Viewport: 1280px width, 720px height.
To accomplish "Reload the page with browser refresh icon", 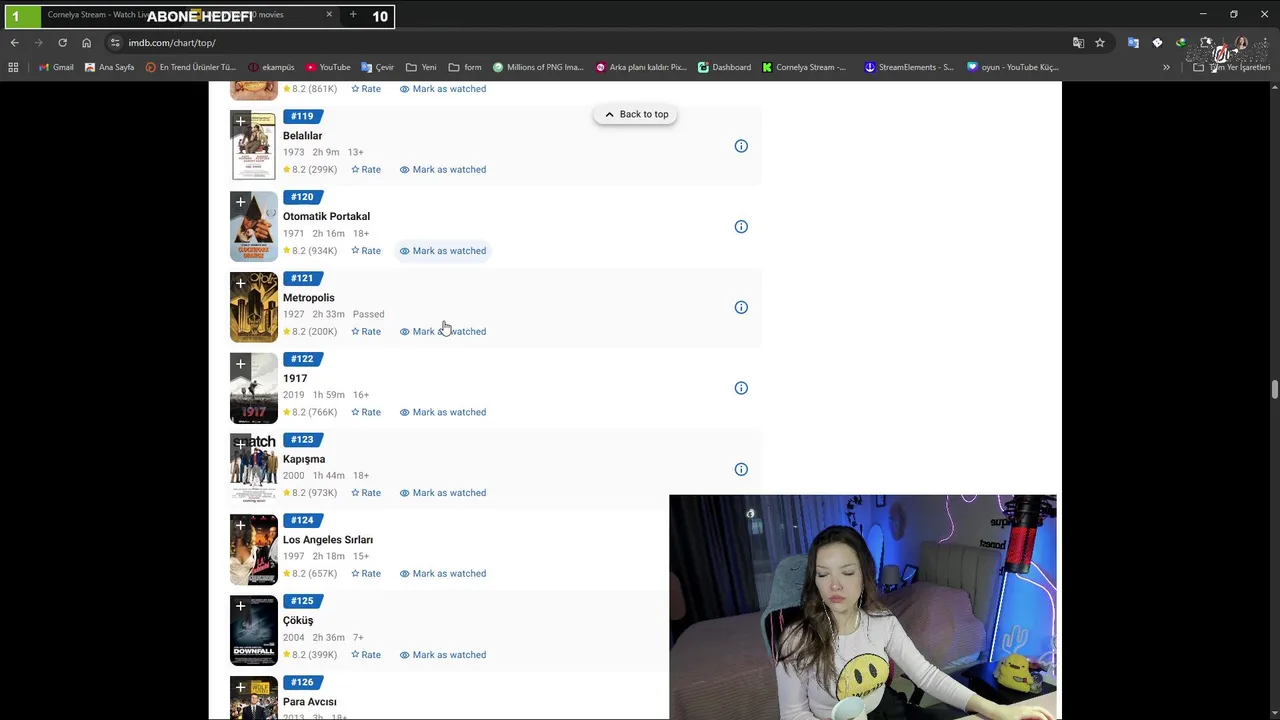I will click(x=62, y=43).
